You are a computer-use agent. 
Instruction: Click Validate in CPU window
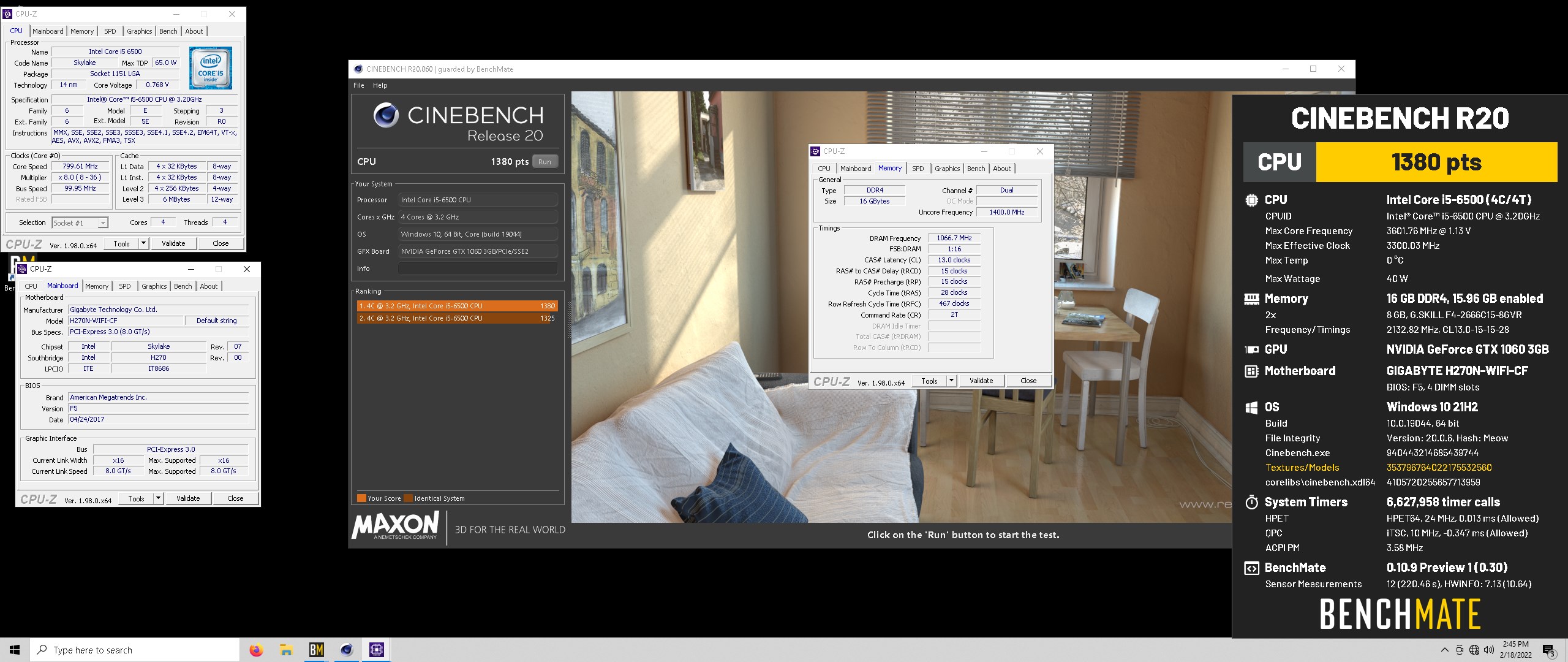[173, 243]
